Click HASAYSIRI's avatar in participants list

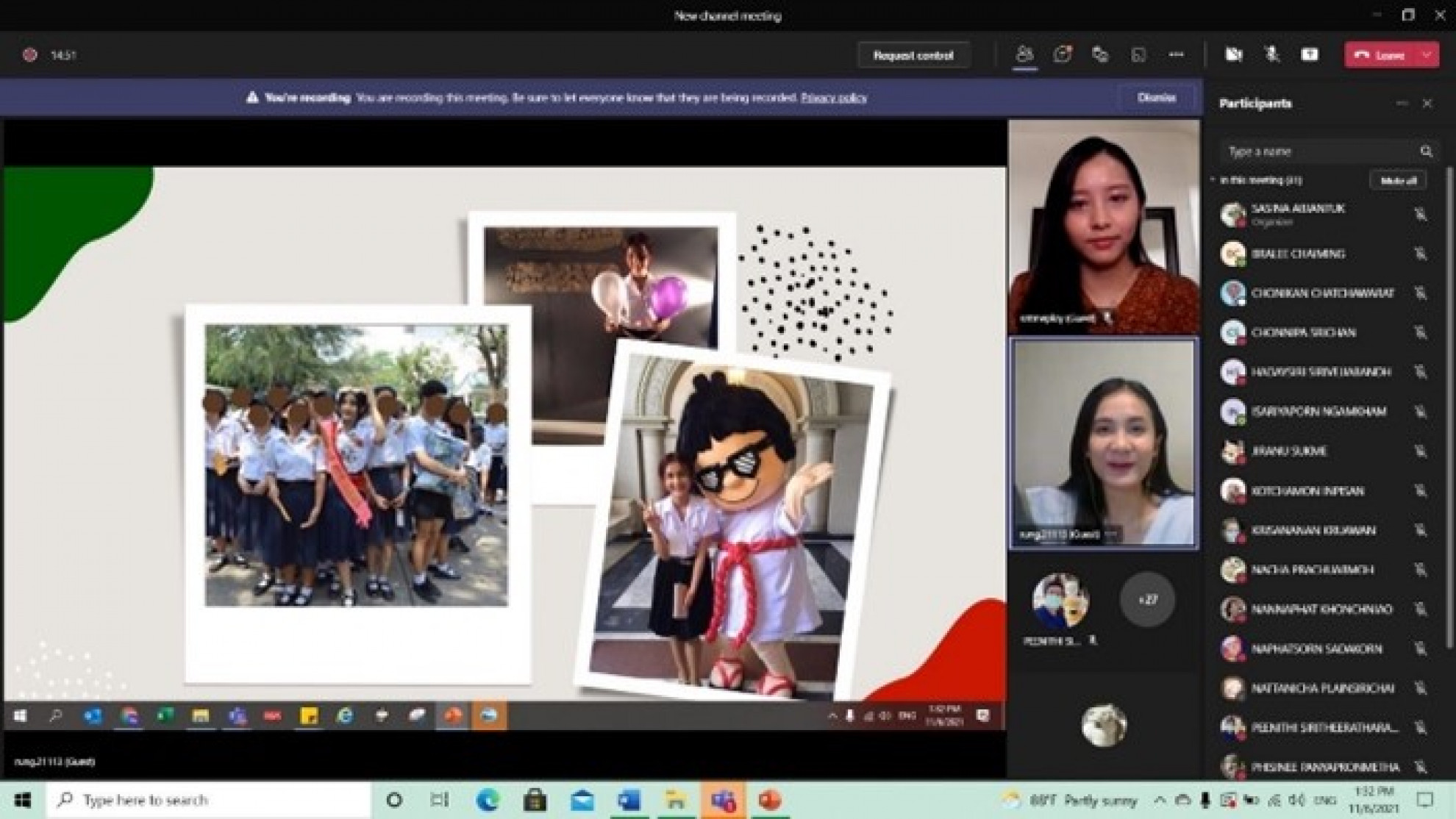coord(1232,372)
